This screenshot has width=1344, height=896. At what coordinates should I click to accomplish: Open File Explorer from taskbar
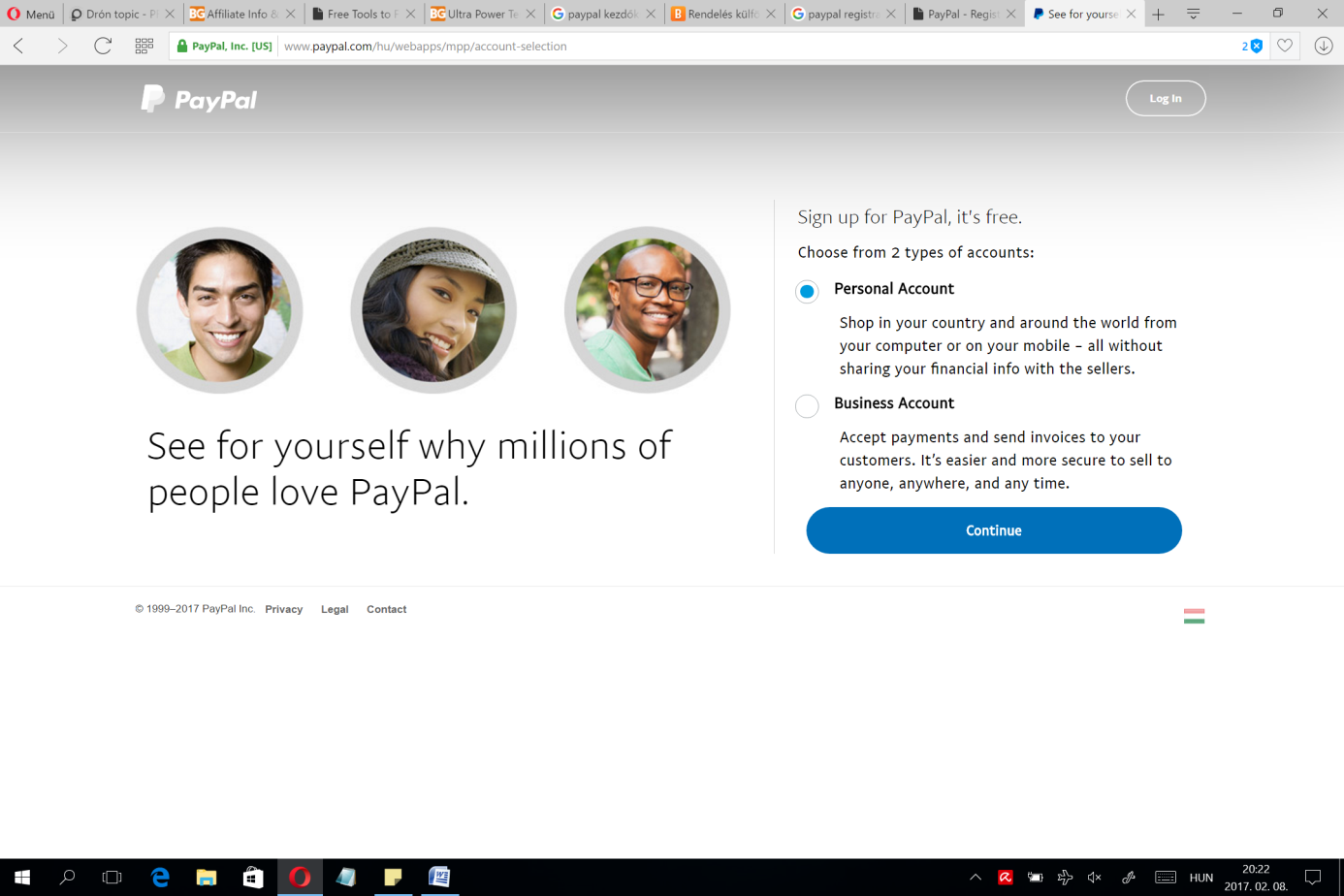pyautogui.click(x=207, y=877)
